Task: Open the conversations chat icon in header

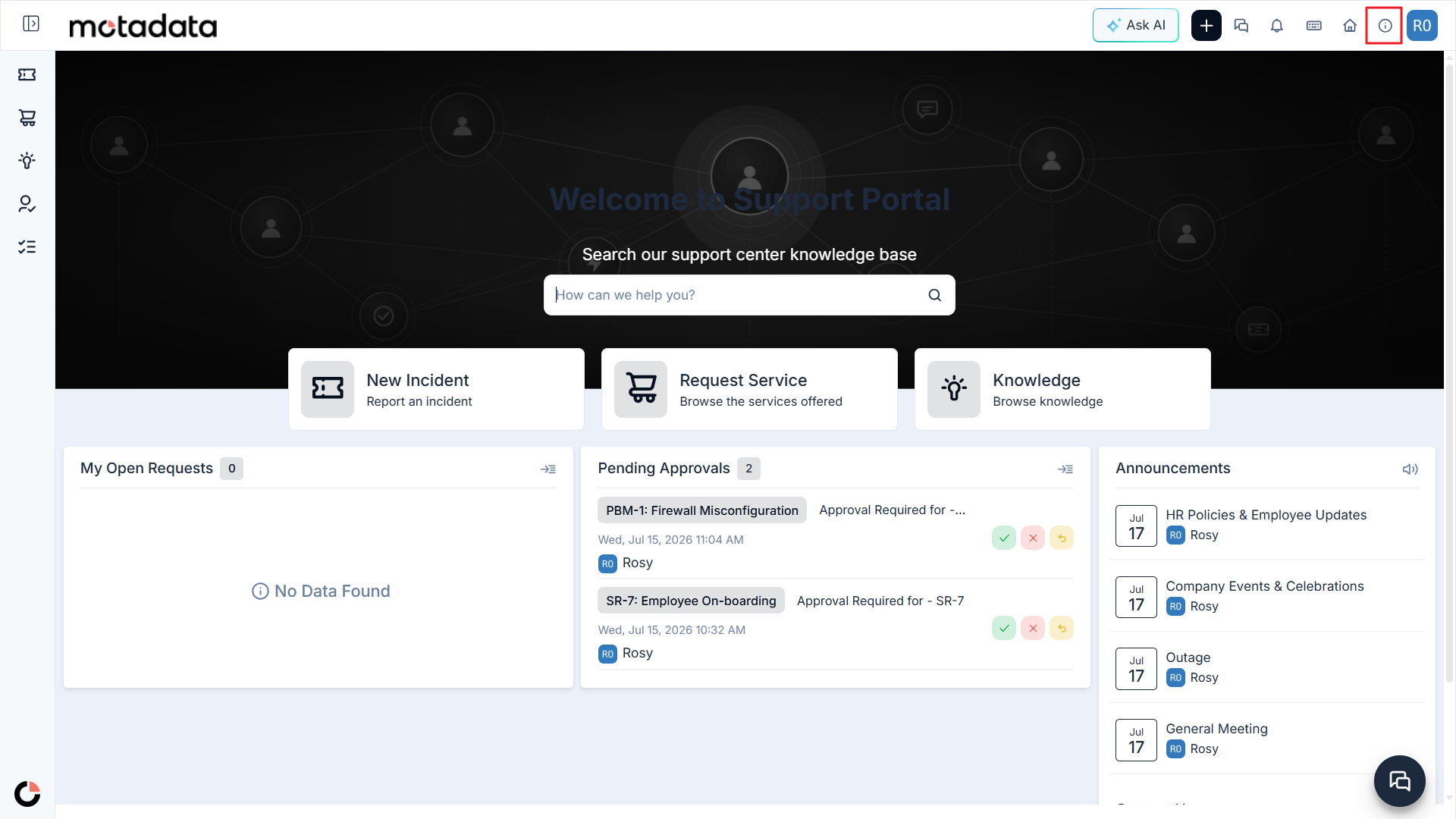Action: pyautogui.click(x=1241, y=25)
